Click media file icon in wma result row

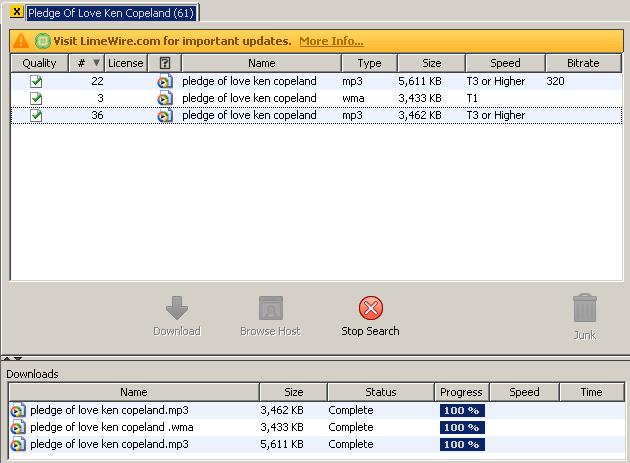pyautogui.click(x=165, y=98)
